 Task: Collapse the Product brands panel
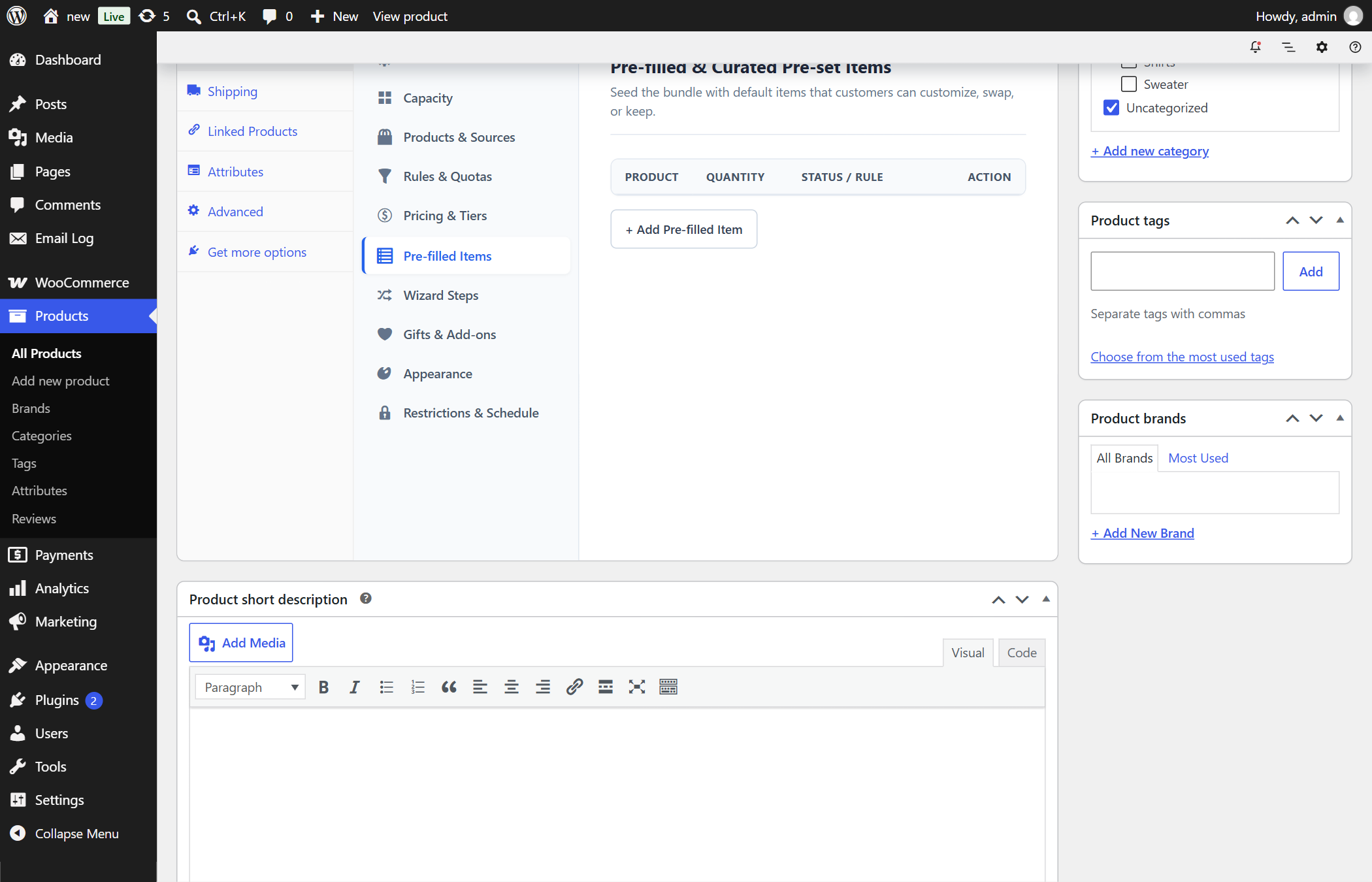click(1340, 418)
